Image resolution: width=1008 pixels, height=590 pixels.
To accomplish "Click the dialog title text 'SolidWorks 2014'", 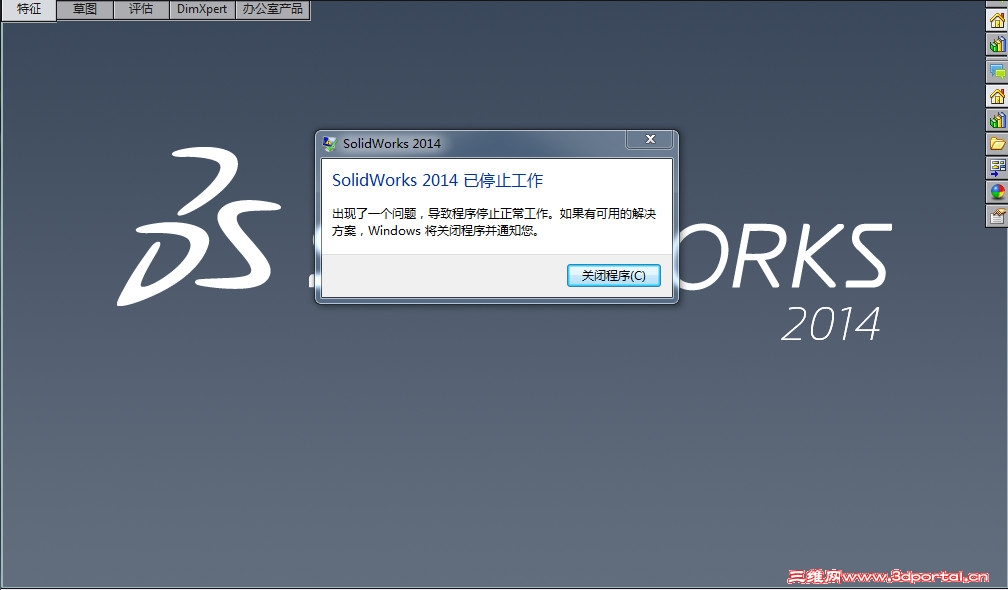I will click(x=392, y=143).
